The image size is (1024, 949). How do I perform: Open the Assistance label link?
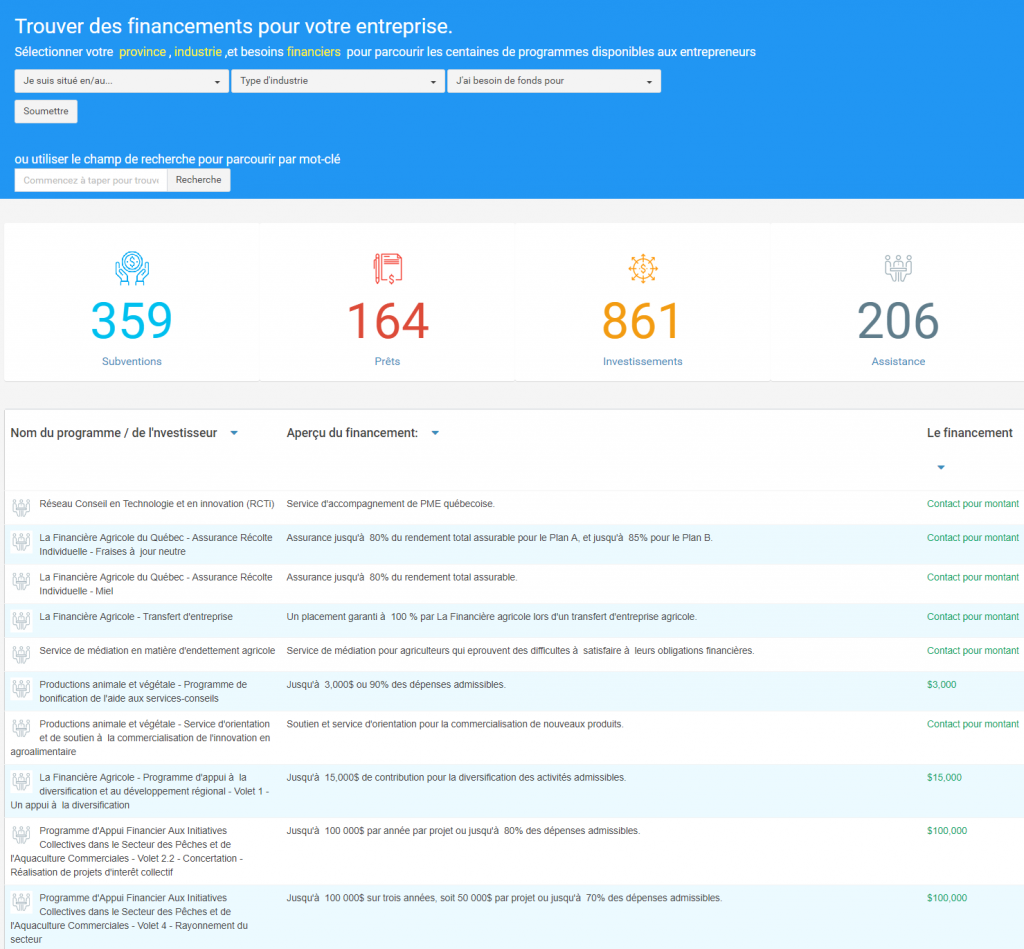click(x=898, y=361)
